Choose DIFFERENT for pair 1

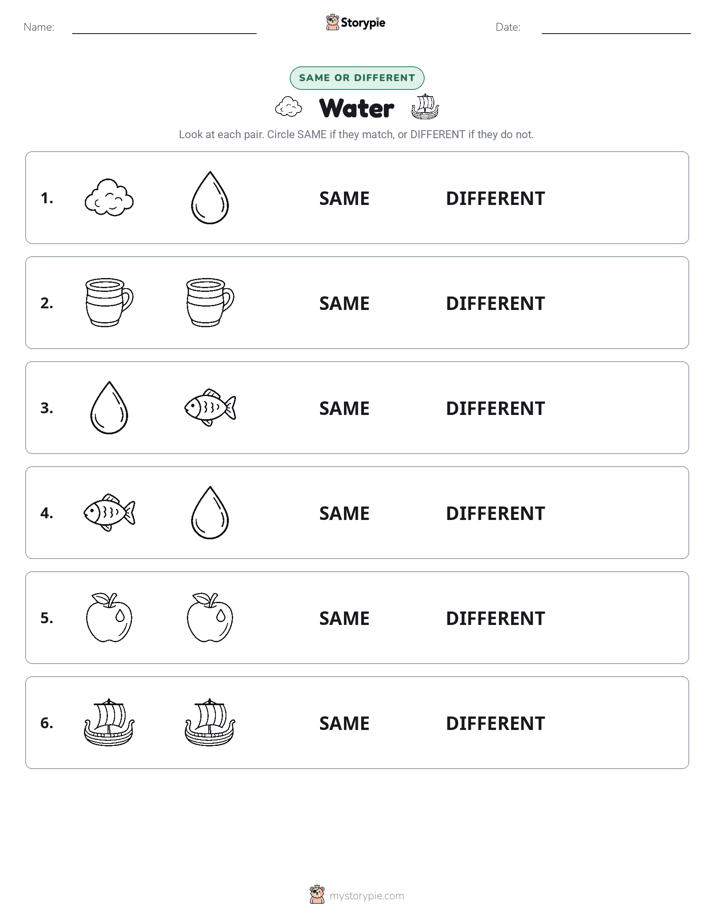pyautogui.click(x=495, y=199)
